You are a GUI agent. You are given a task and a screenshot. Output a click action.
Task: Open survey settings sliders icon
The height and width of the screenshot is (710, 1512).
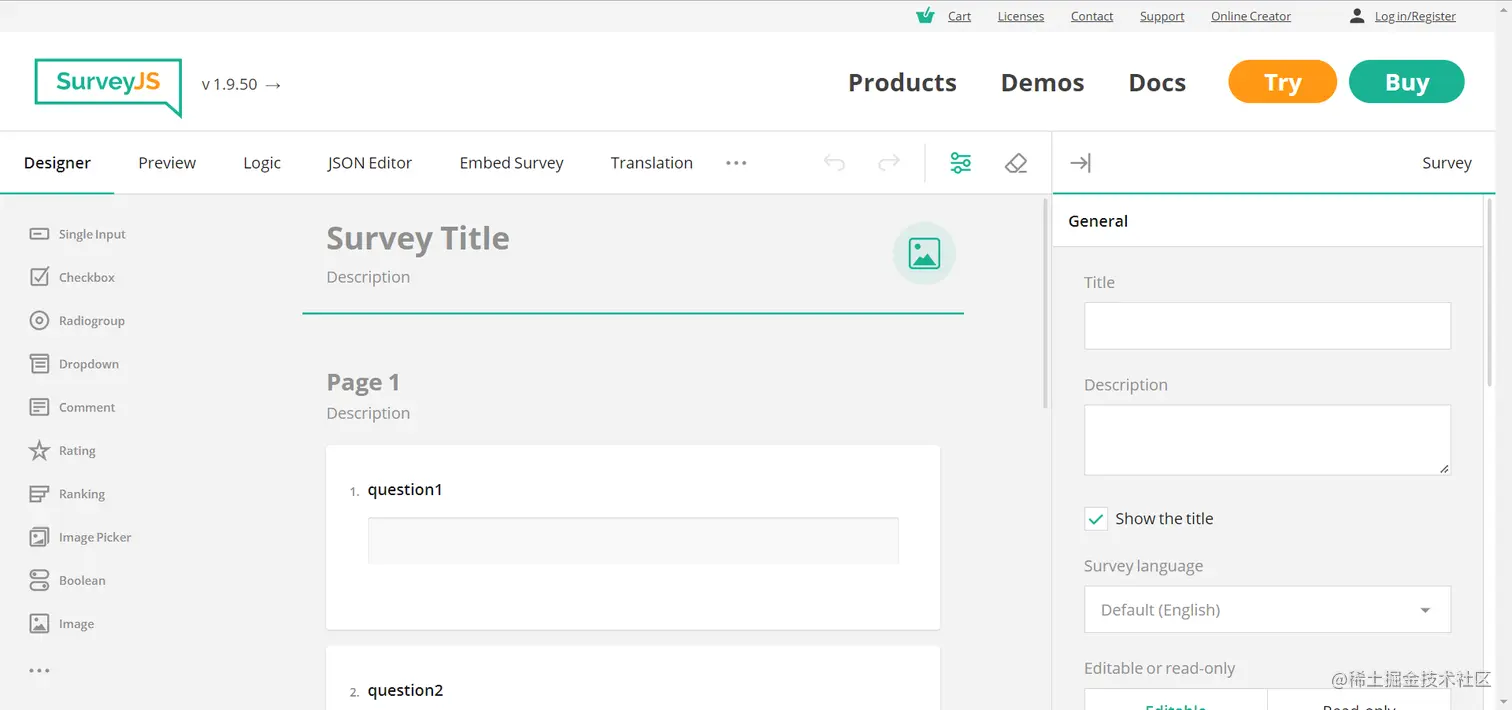[x=960, y=163]
